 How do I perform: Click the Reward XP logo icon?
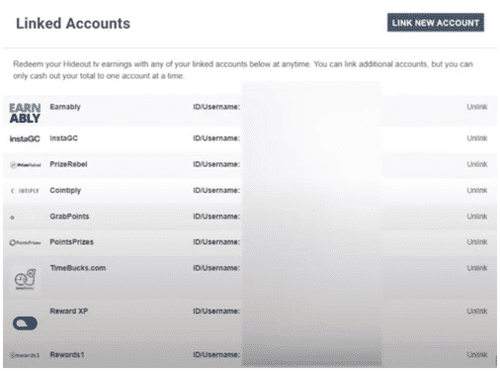point(25,323)
